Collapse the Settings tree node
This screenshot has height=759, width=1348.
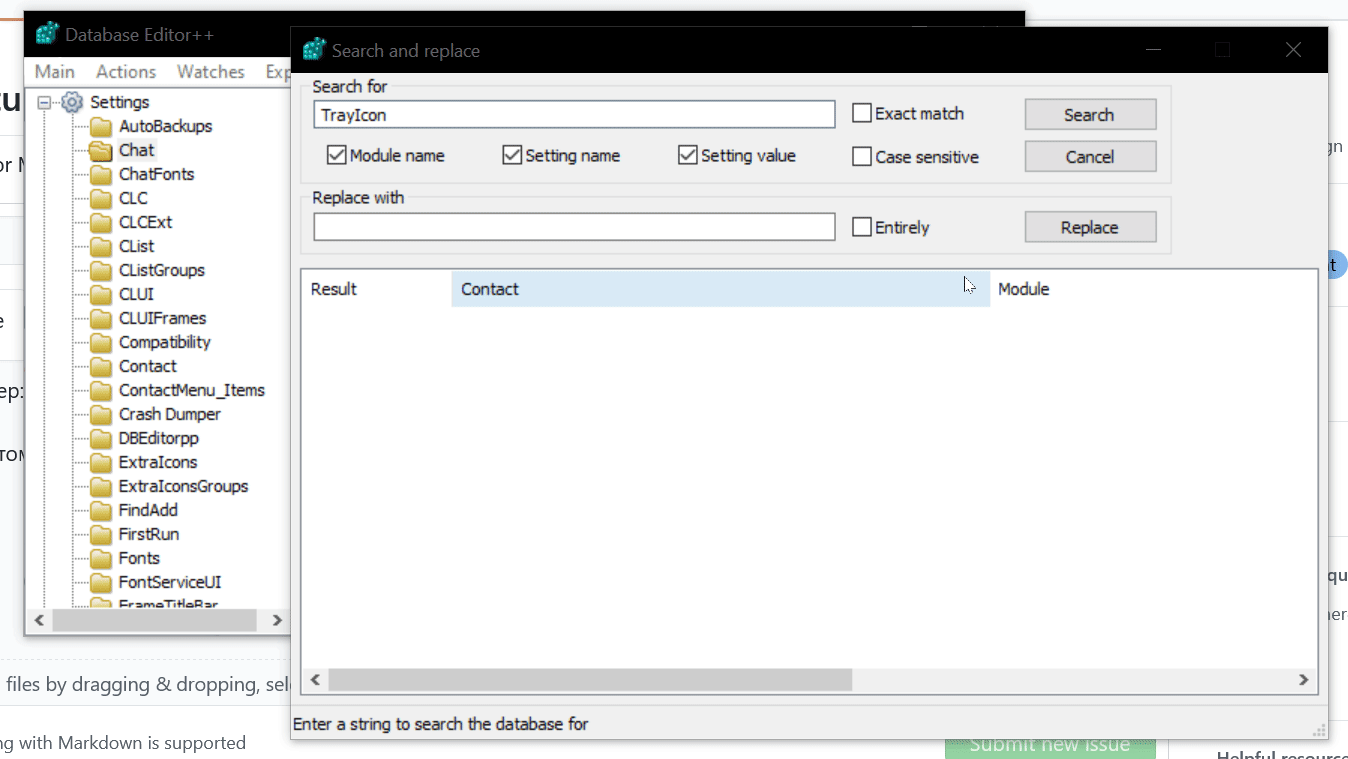point(44,102)
